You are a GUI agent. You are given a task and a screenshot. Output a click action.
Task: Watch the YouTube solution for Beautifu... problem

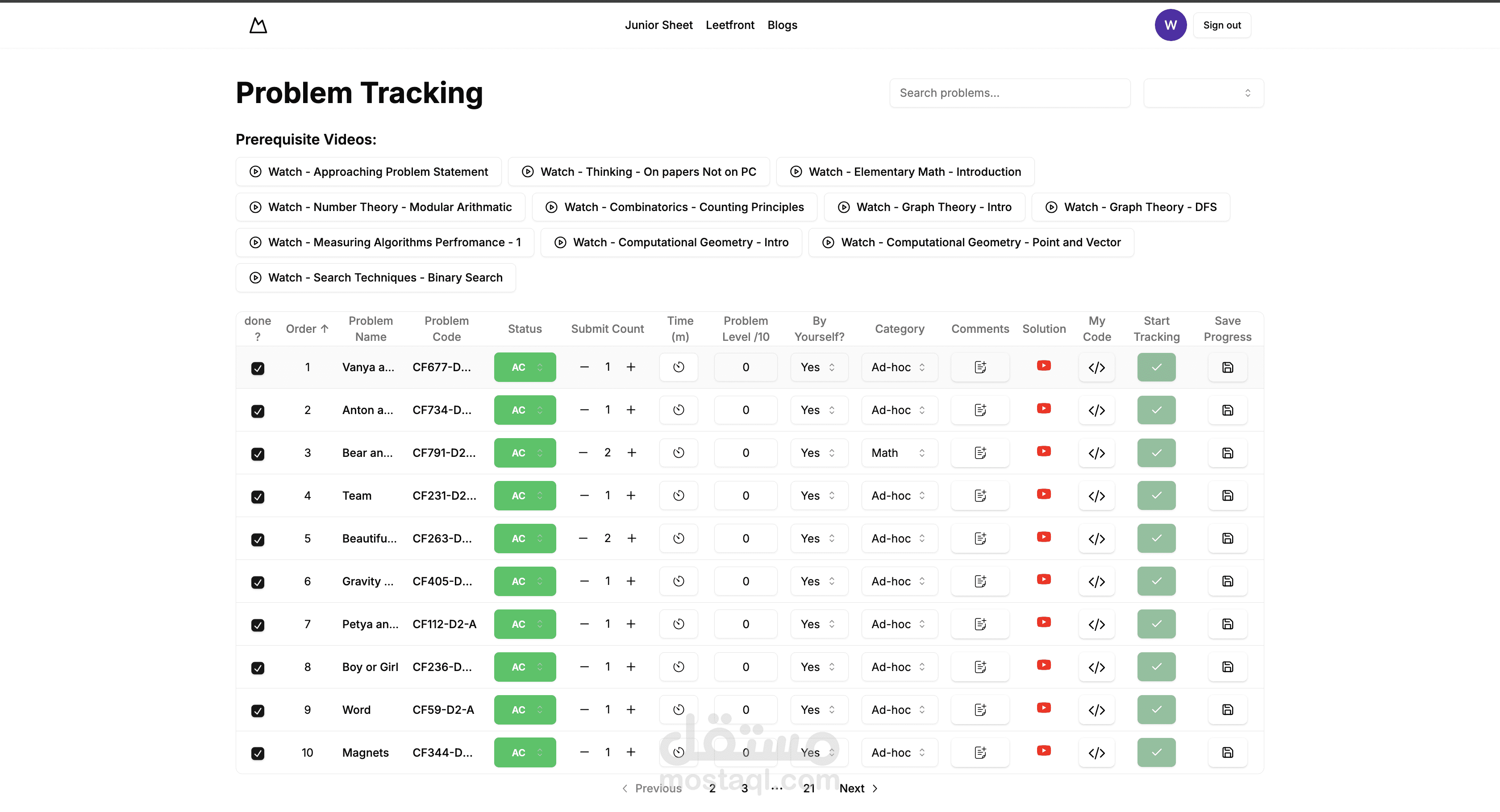[1043, 537]
